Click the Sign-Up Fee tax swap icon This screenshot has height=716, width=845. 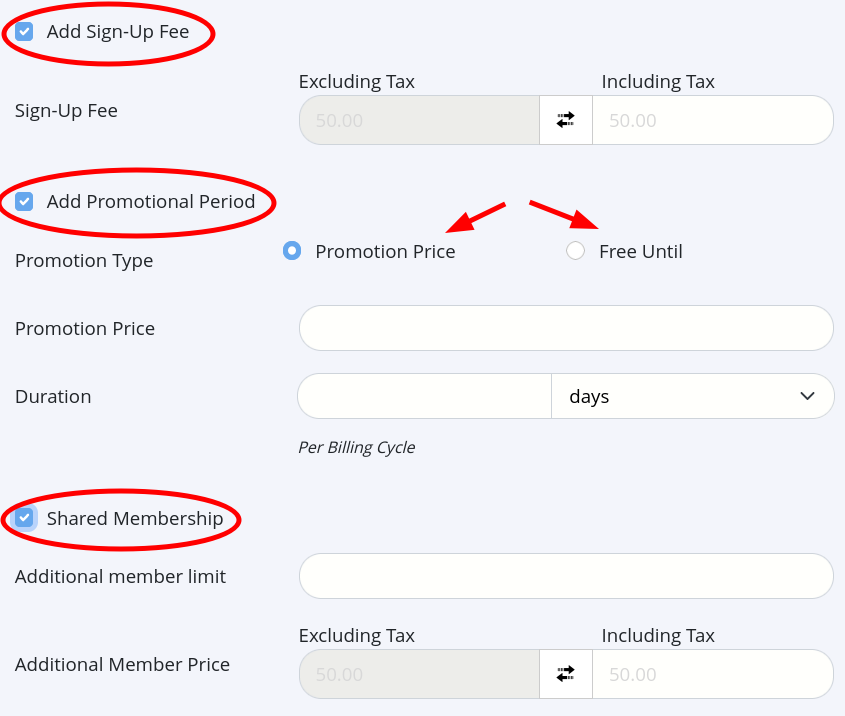[x=566, y=120]
